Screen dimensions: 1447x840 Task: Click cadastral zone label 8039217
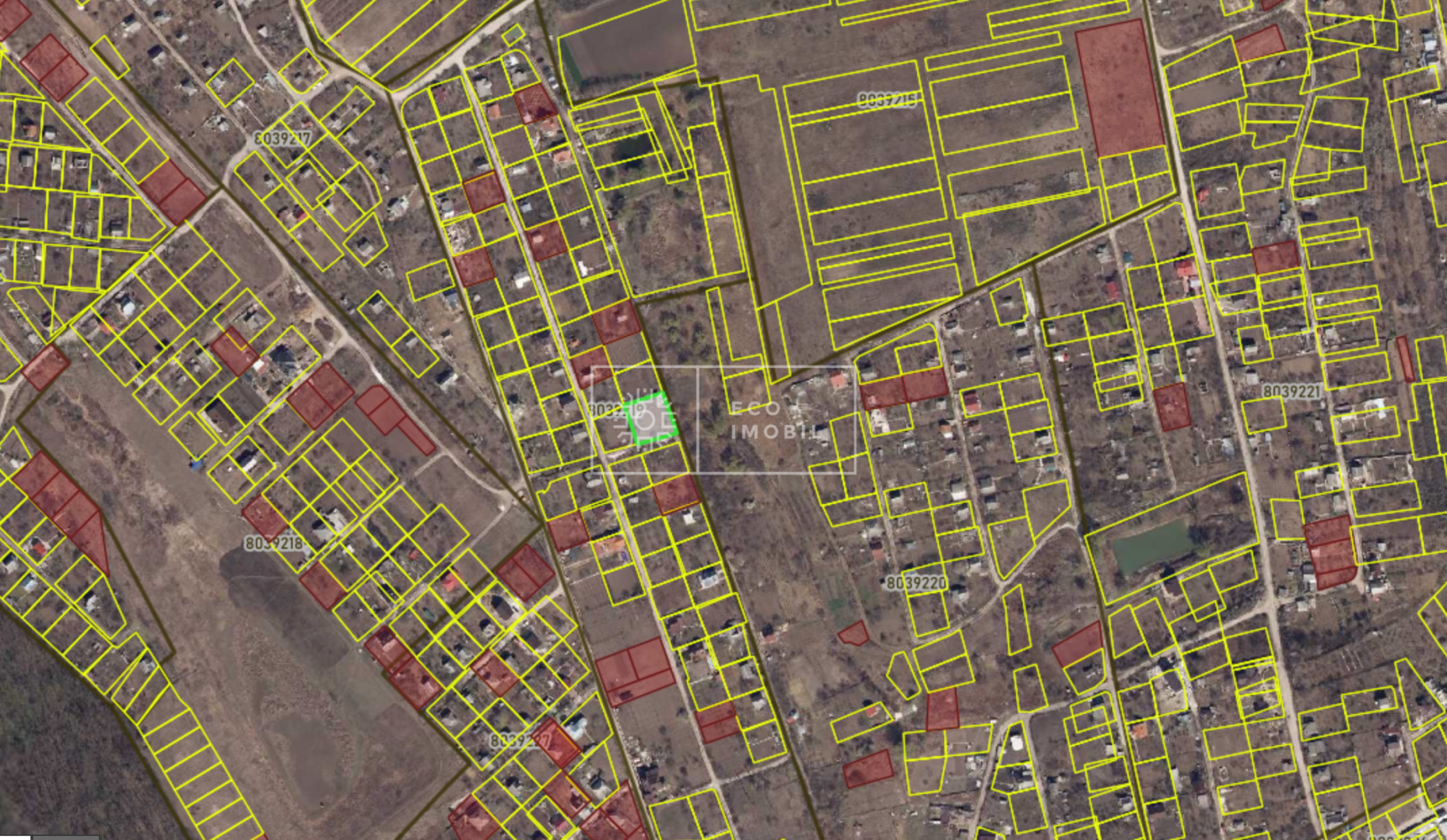(282, 138)
